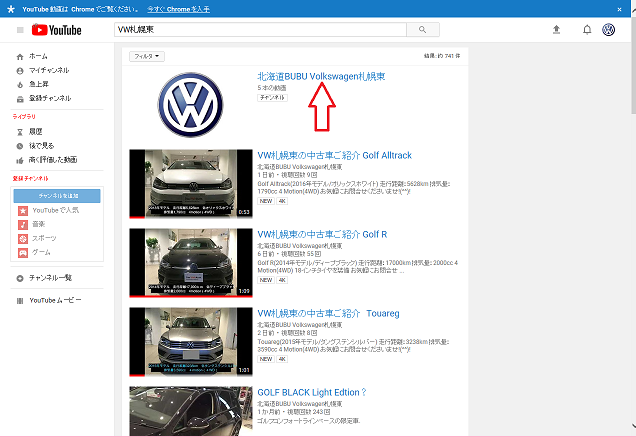The height and width of the screenshot is (437, 636).
Task: Click the page vertical scrollbar thumb
Action: (633, 65)
